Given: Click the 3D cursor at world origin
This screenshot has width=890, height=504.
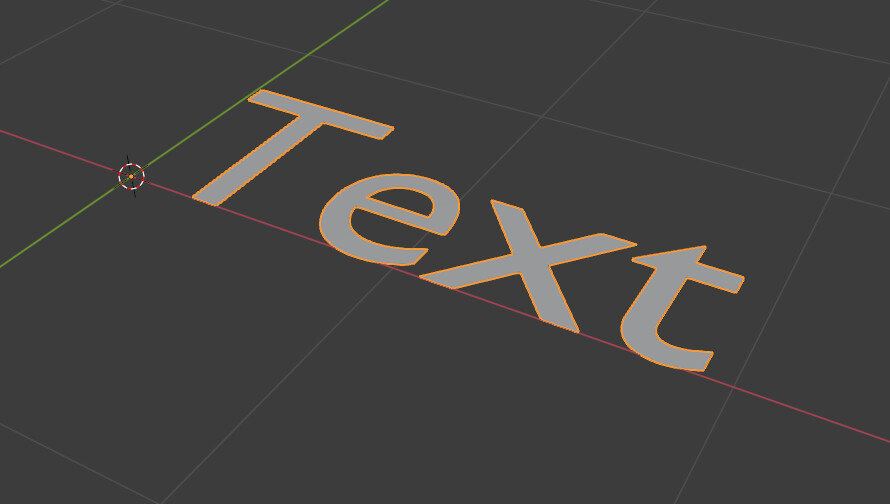Looking at the screenshot, I should point(131,177).
